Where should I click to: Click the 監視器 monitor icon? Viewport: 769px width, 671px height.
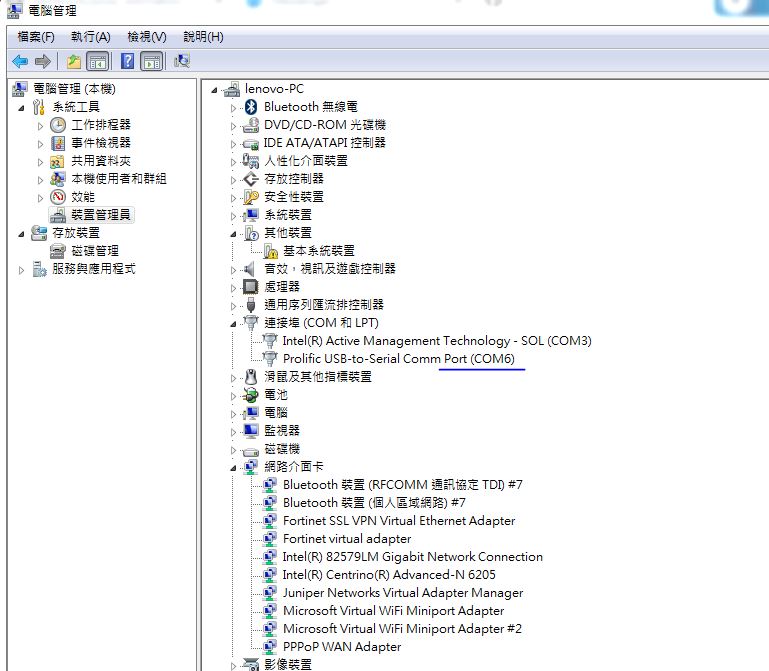click(x=251, y=431)
